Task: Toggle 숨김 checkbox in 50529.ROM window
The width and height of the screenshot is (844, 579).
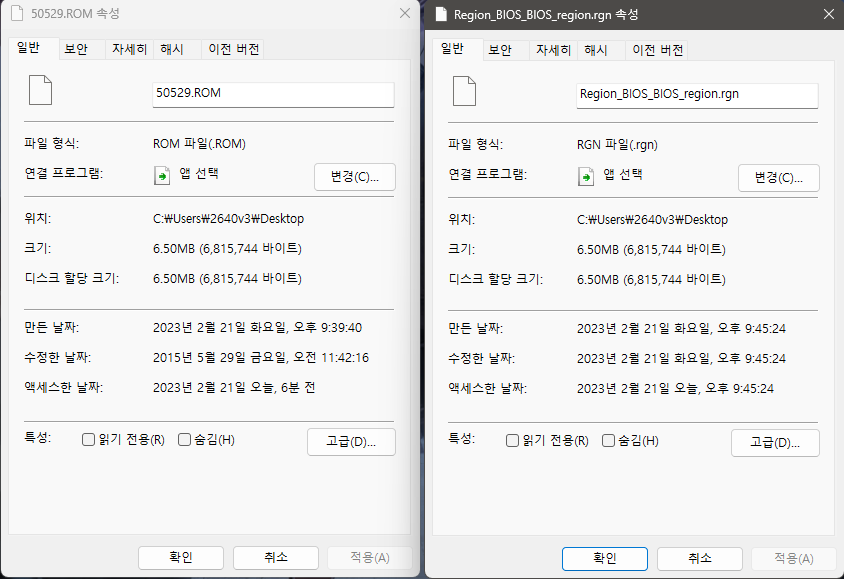Action: coord(184,440)
